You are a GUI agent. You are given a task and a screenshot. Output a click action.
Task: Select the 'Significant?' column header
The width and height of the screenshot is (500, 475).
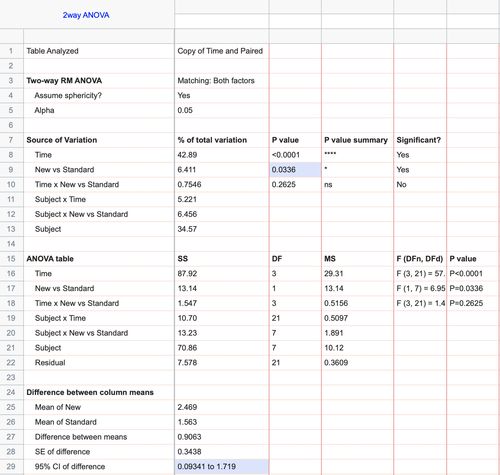point(420,140)
